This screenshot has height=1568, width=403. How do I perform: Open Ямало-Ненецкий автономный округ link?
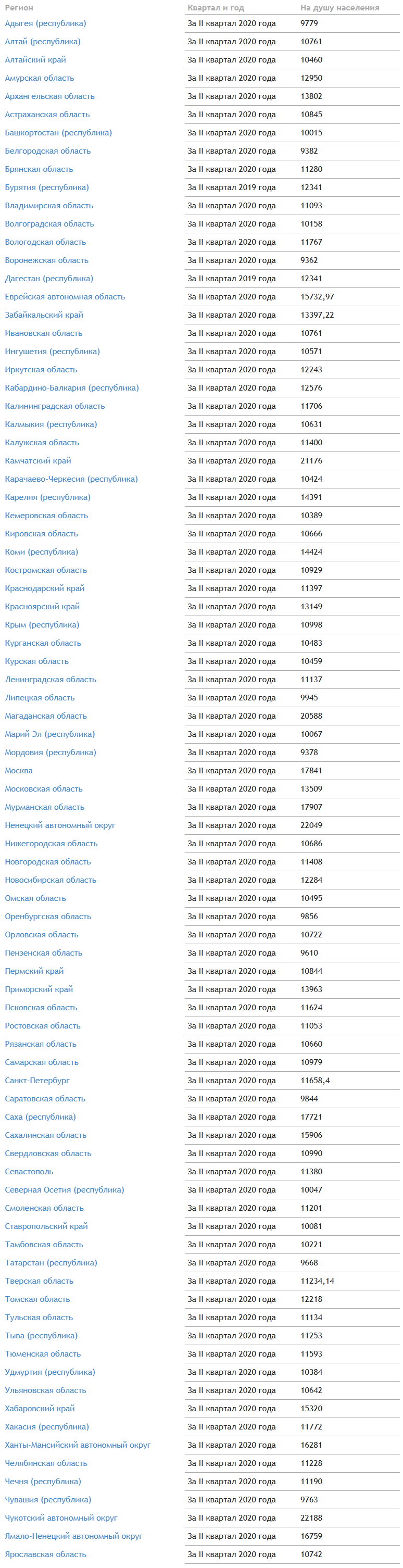point(73,1536)
